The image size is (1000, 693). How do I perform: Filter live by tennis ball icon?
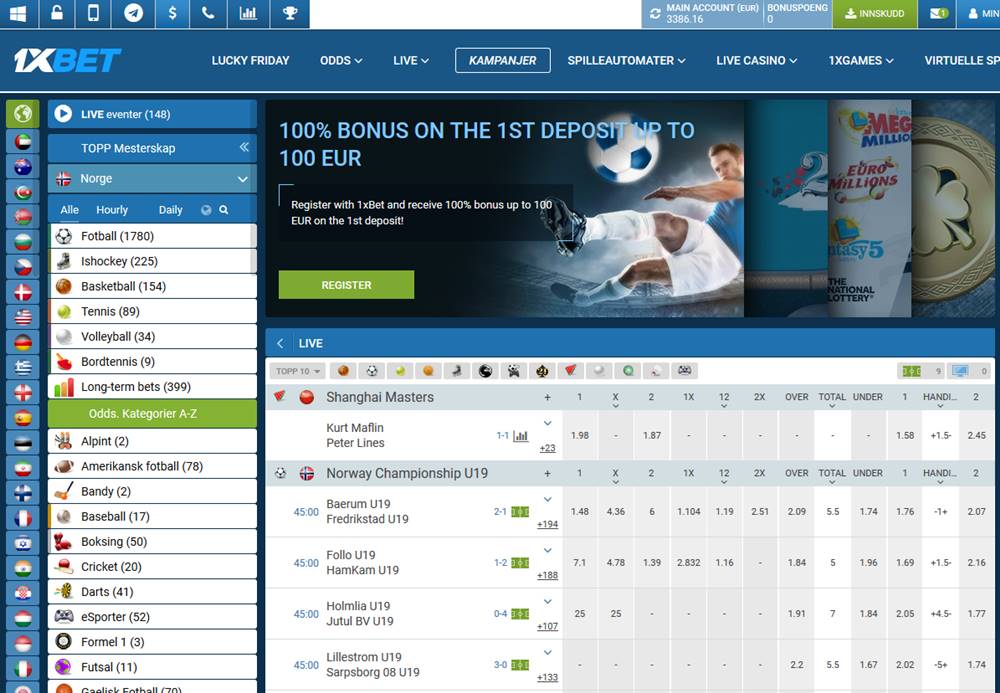click(x=400, y=370)
